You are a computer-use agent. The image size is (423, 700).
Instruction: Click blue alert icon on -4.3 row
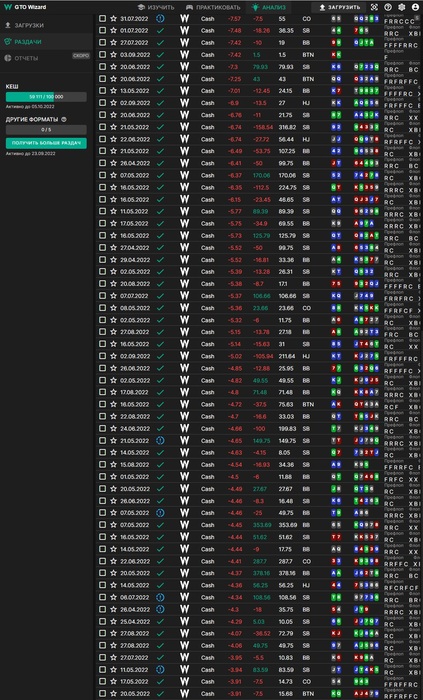[x=160, y=609]
